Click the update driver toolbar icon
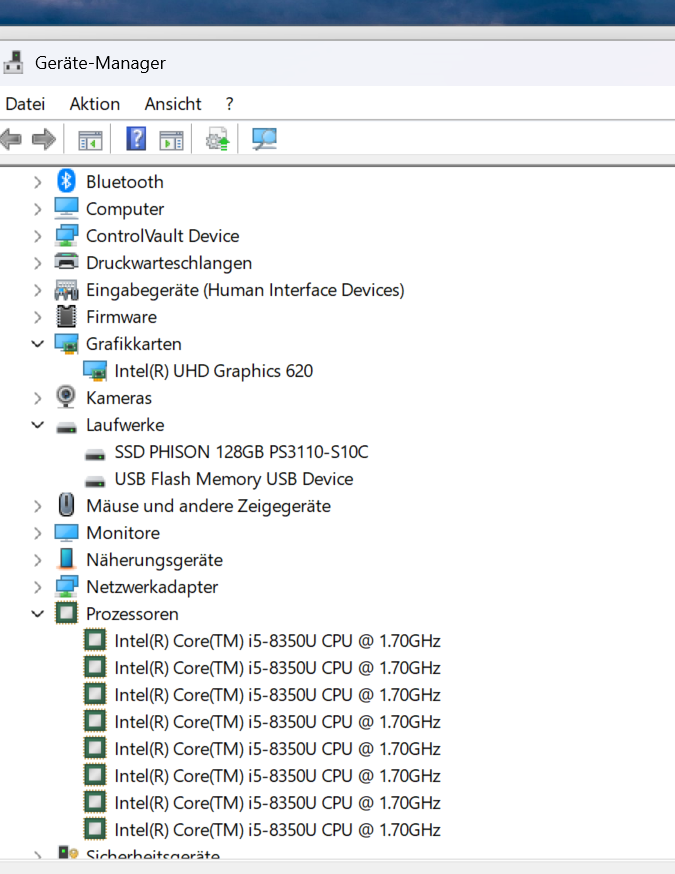 click(x=217, y=139)
